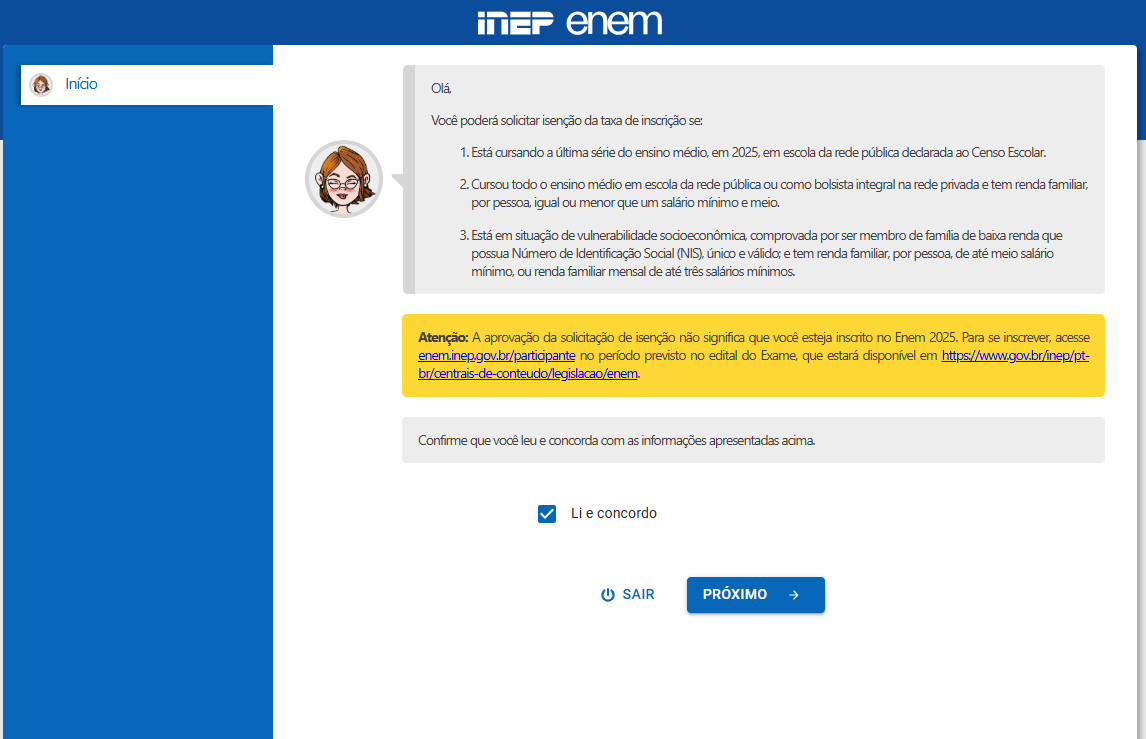Click the arrow icon inside the PRÓXIMO button
The height and width of the screenshot is (739, 1146).
pos(794,594)
